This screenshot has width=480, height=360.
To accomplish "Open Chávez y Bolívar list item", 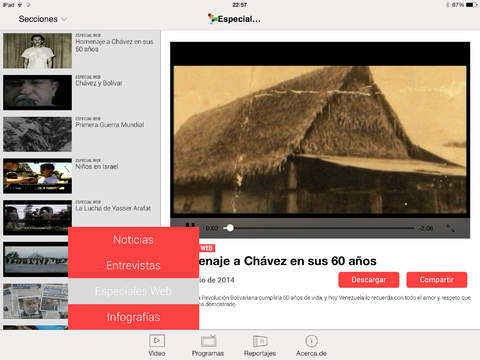I will click(82, 92).
